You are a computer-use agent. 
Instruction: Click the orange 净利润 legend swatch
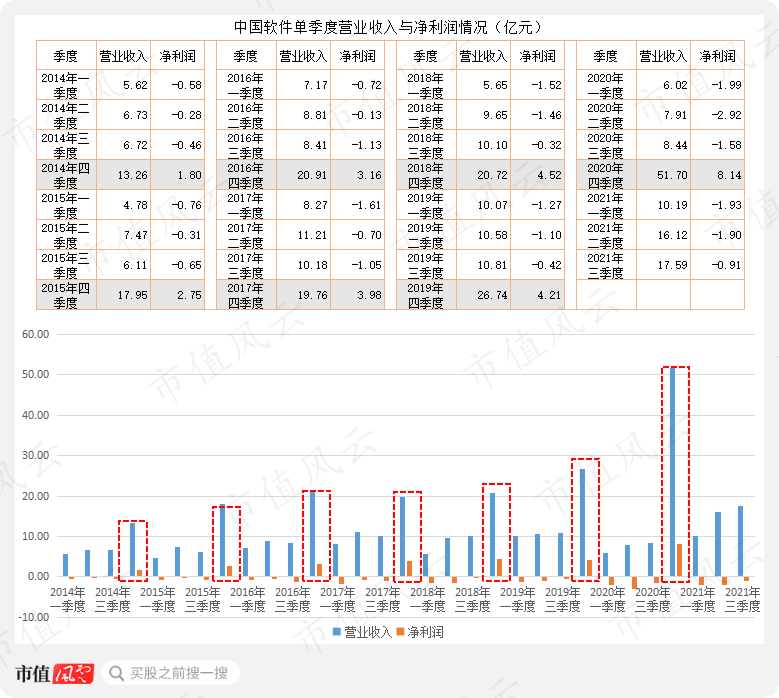click(x=400, y=632)
